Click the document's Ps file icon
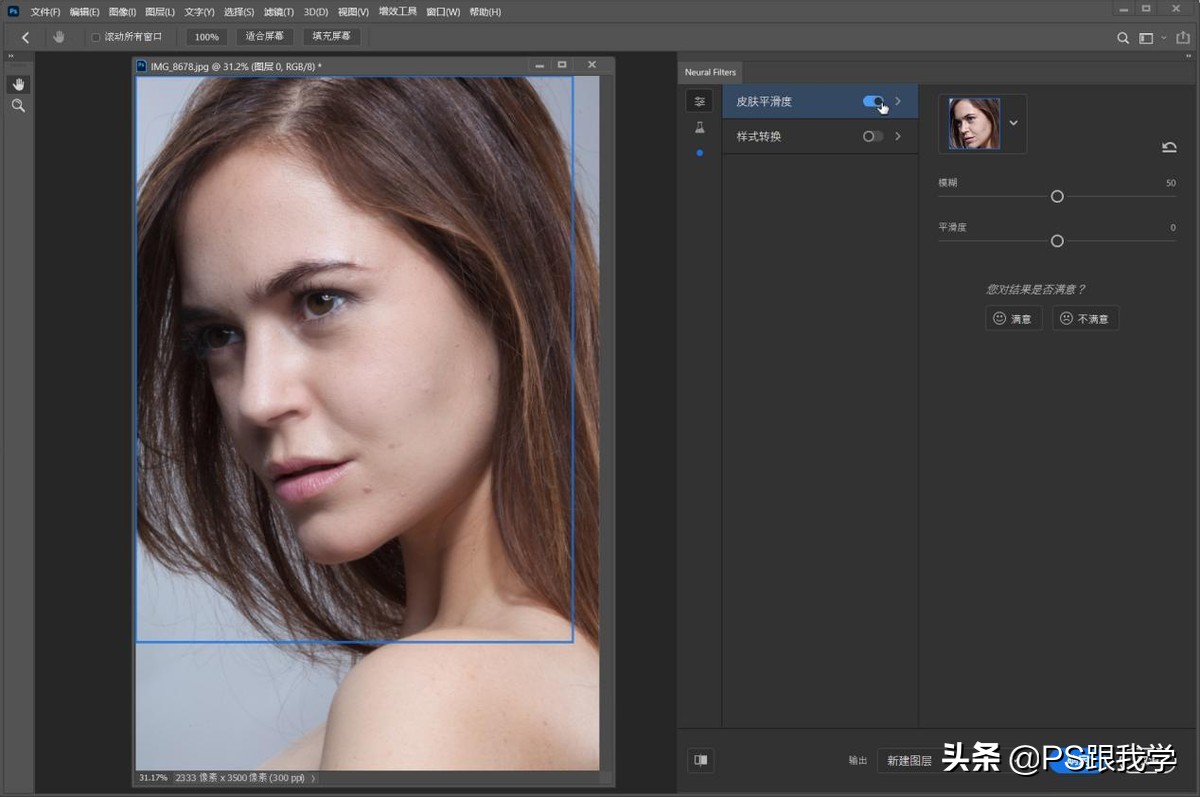This screenshot has width=1200, height=797. [142, 66]
